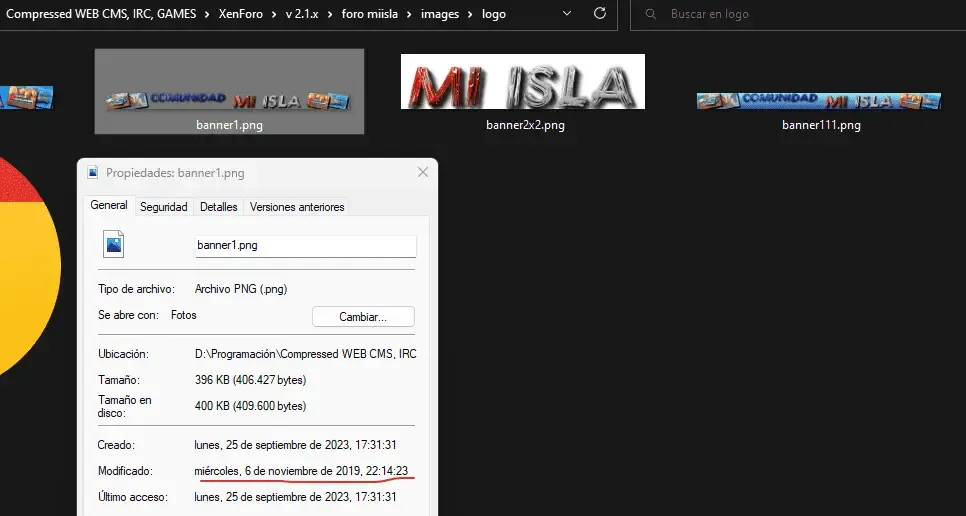Click '400 KB (409.600 bytes)' disk size value
This screenshot has height=516, width=966.
(x=250, y=406)
